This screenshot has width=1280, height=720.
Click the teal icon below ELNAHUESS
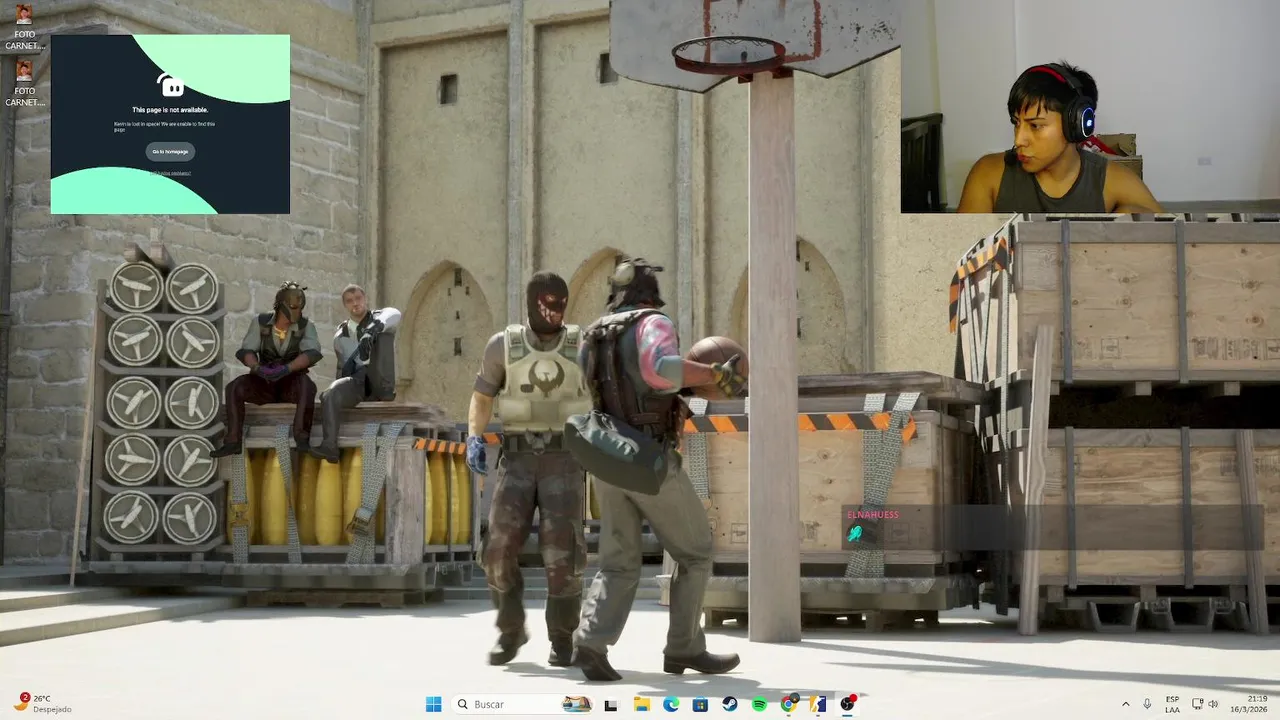pyautogui.click(x=855, y=534)
